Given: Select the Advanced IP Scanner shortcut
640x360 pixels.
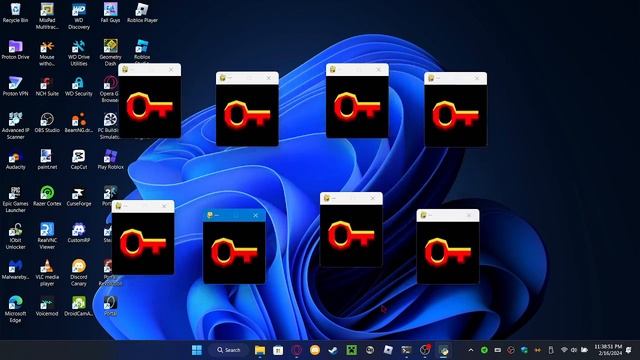Looking at the screenshot, I should 15,126.
